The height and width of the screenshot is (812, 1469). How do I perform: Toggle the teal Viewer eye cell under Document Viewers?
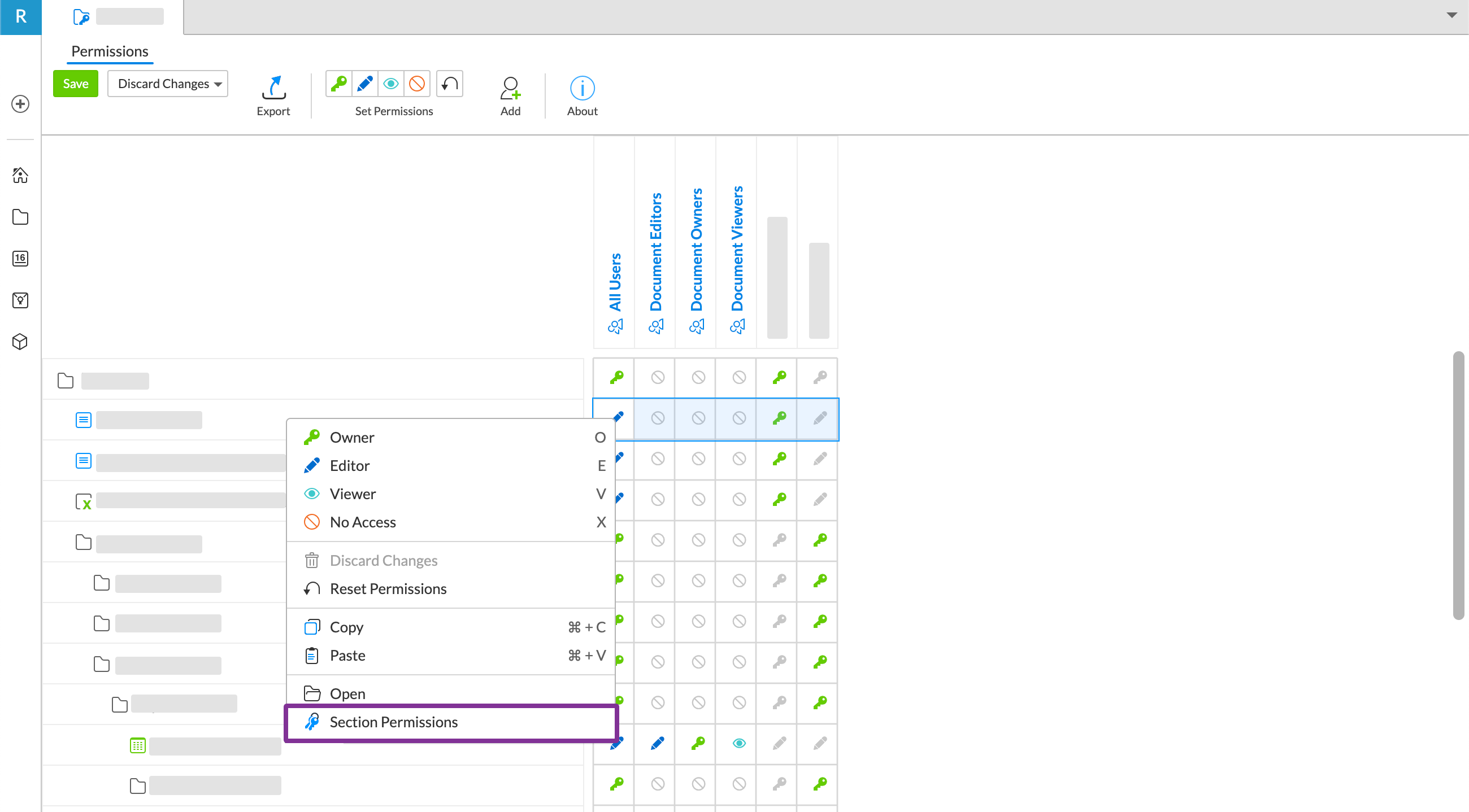coord(738,743)
